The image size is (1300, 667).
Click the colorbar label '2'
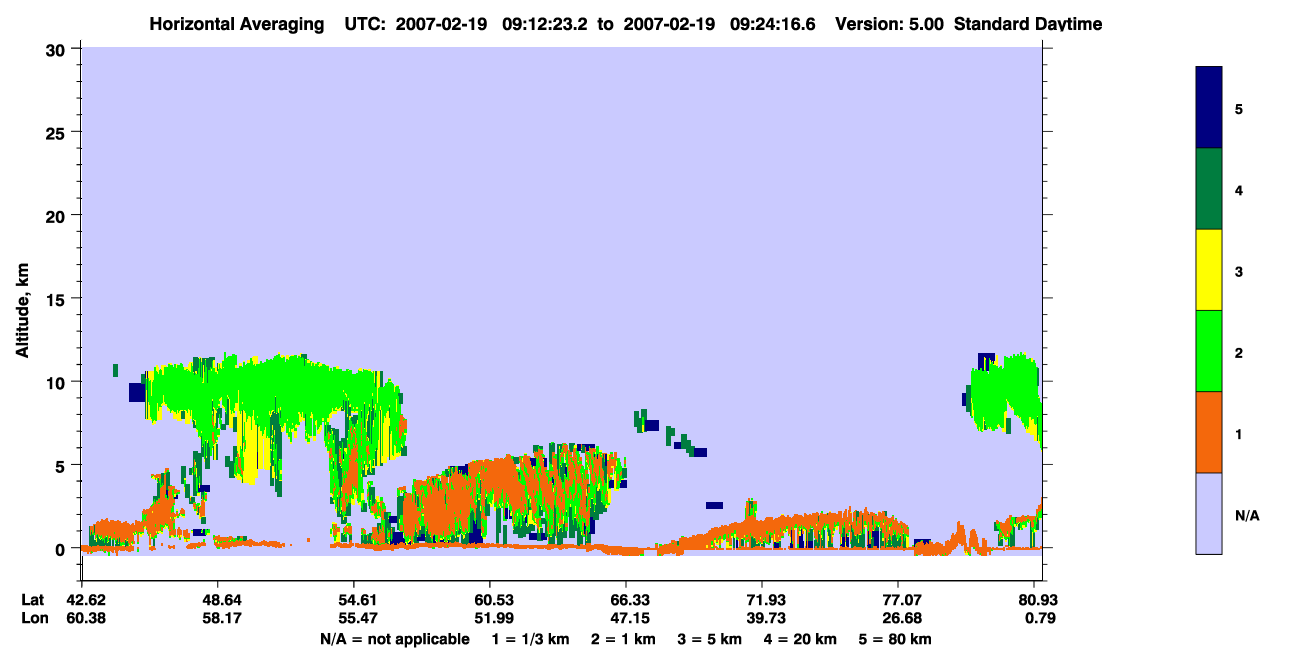[1239, 352]
